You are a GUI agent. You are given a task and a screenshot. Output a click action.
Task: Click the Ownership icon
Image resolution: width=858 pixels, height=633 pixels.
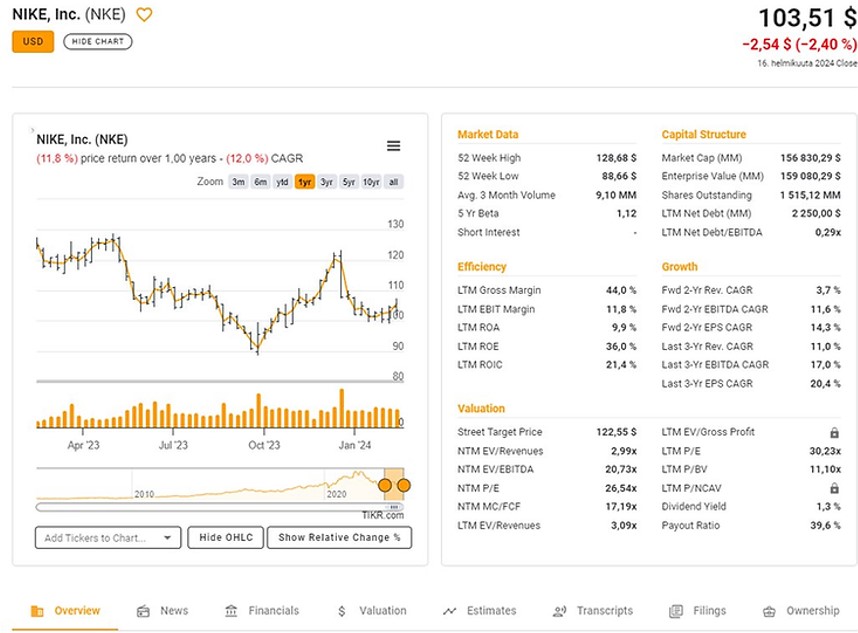(x=769, y=611)
